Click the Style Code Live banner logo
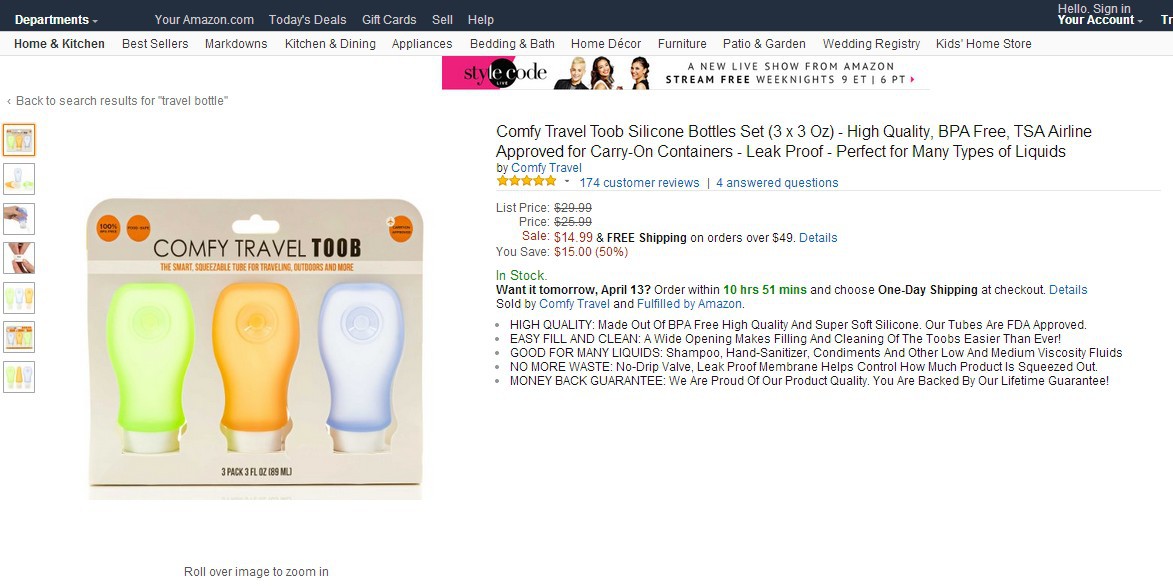This screenshot has width=1173, height=586. (493, 73)
